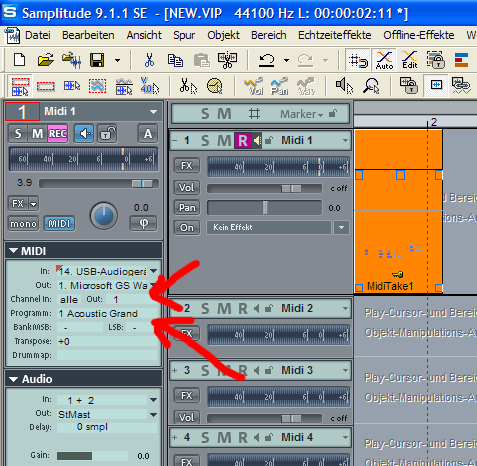The height and width of the screenshot is (466, 477).
Task: Open the Datei menu
Action: 38,35
